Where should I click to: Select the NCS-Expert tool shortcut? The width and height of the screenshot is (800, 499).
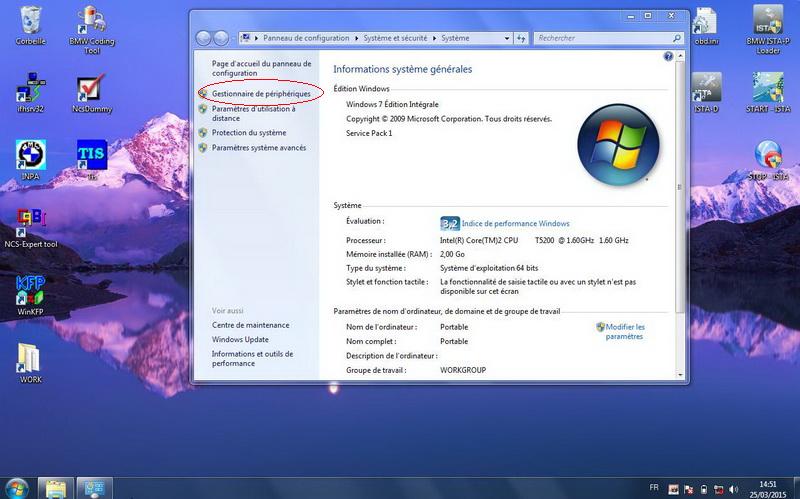(x=31, y=228)
